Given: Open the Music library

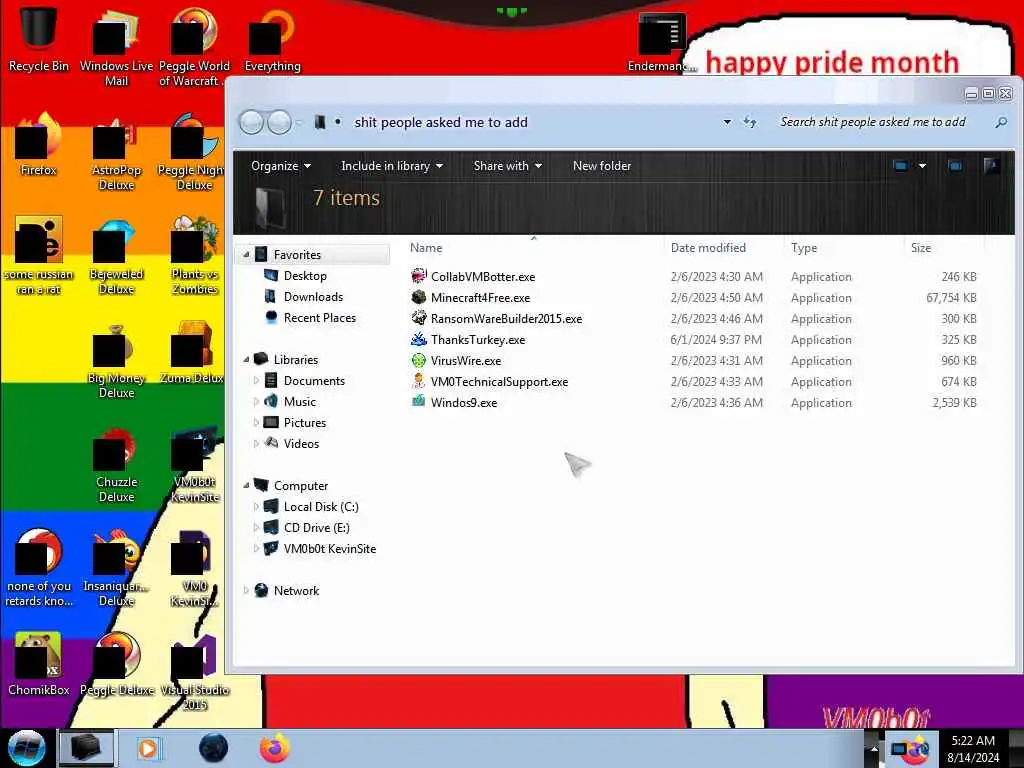Looking at the screenshot, I should pyautogui.click(x=300, y=401).
